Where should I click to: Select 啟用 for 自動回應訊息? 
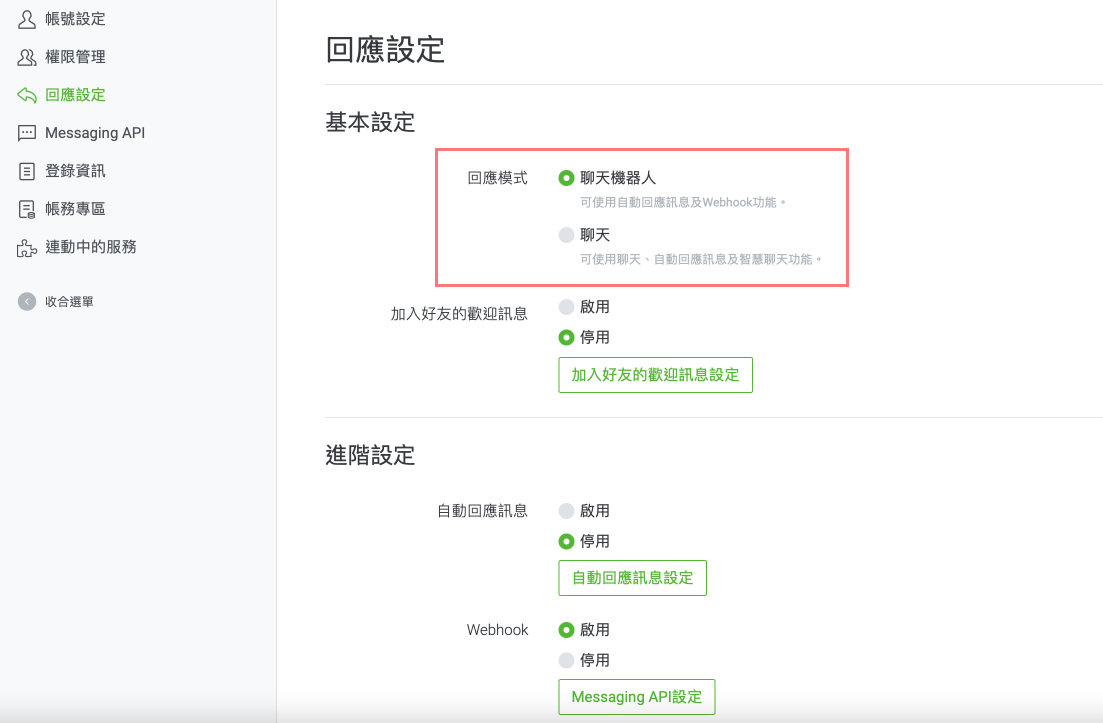tap(566, 510)
